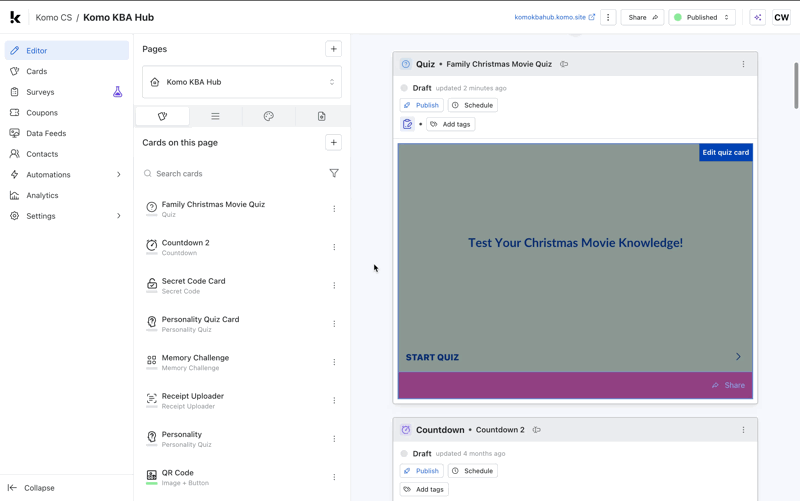Add a new page with the plus icon
800x501 pixels.
pos(333,49)
